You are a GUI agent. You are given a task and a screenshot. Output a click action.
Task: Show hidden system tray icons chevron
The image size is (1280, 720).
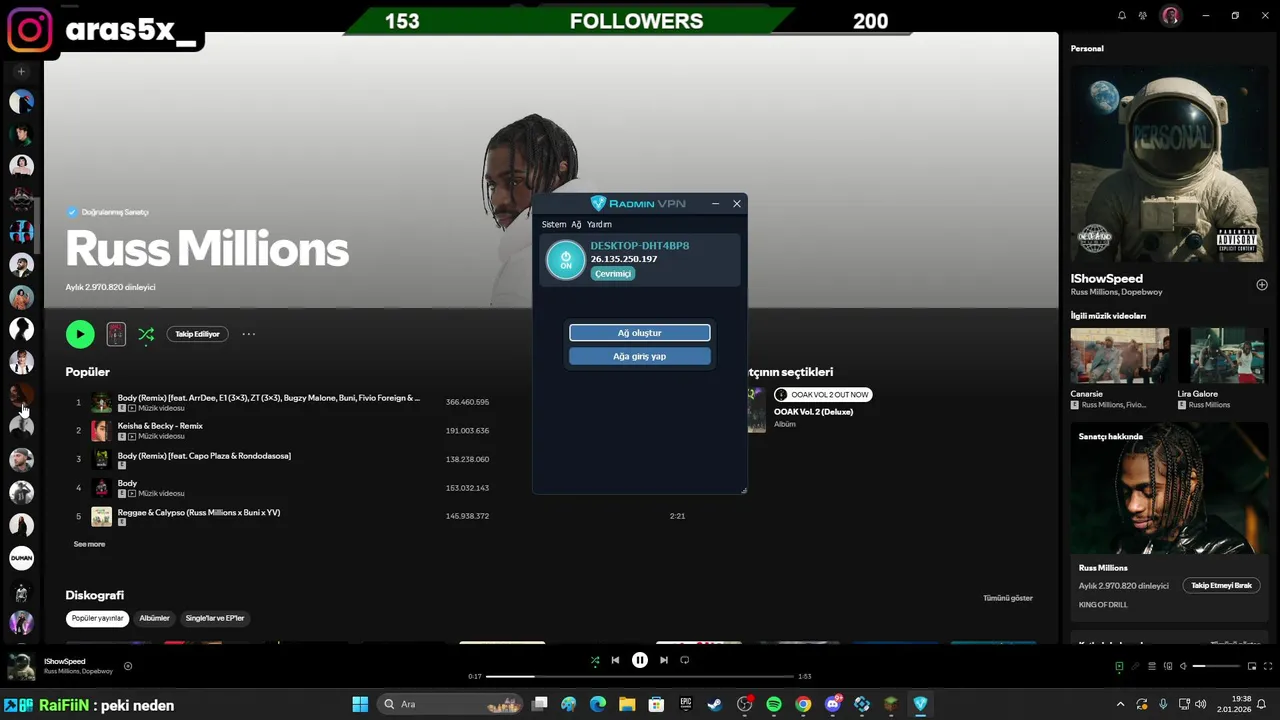click(1120, 704)
